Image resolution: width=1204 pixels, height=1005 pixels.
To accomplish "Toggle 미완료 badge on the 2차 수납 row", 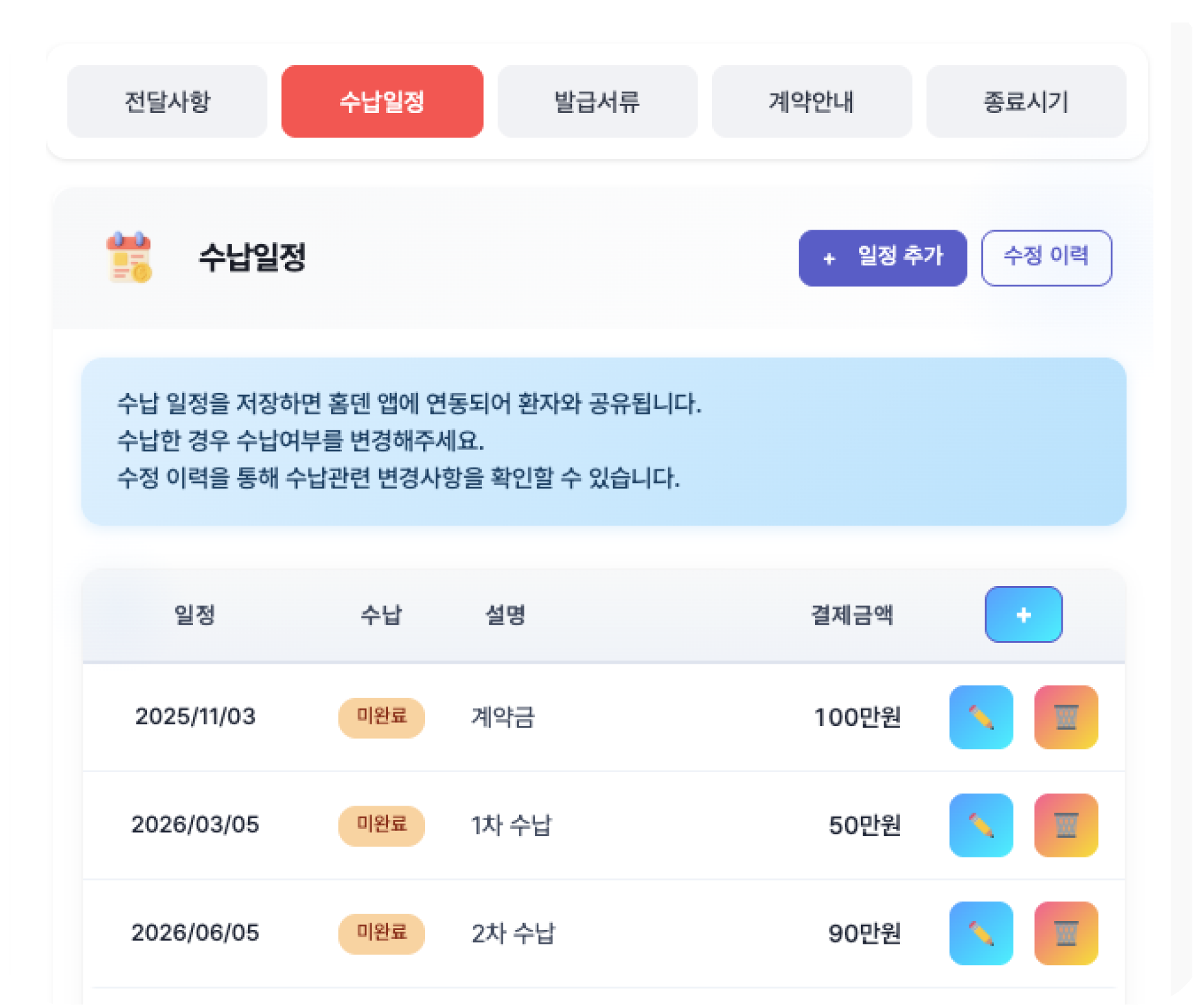I will (x=382, y=934).
